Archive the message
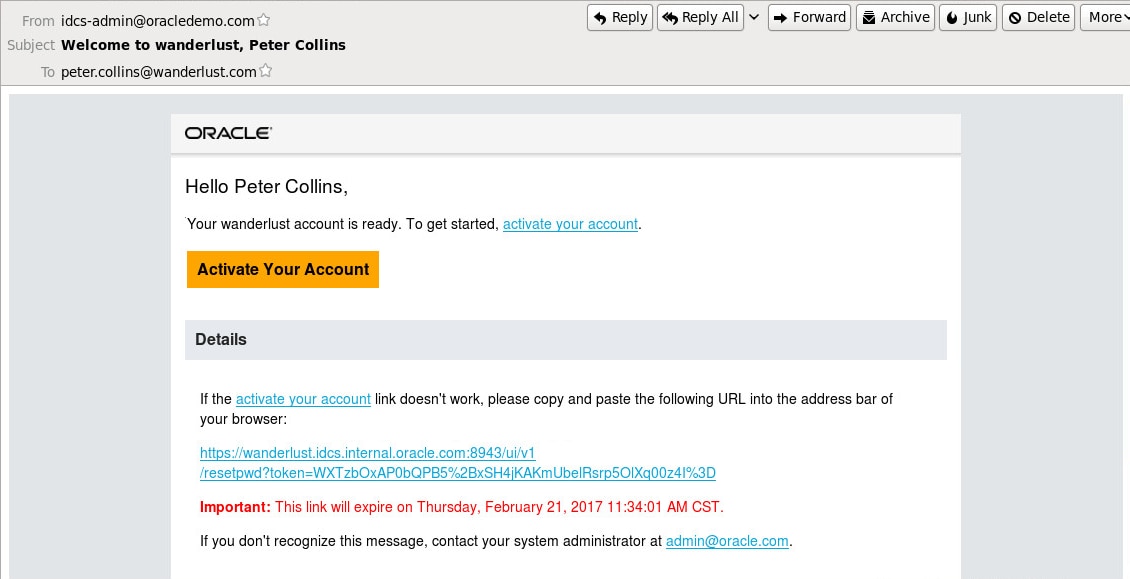The height and width of the screenshot is (579, 1130). [895, 17]
